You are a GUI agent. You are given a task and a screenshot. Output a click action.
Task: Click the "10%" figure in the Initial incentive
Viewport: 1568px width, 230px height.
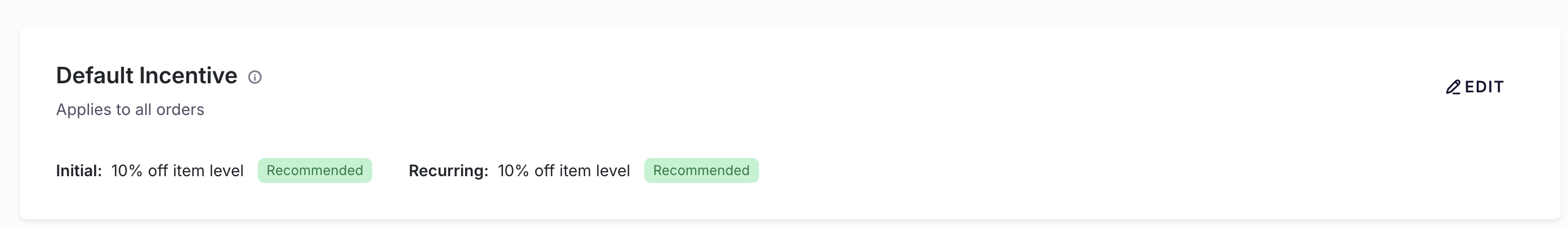(x=127, y=171)
